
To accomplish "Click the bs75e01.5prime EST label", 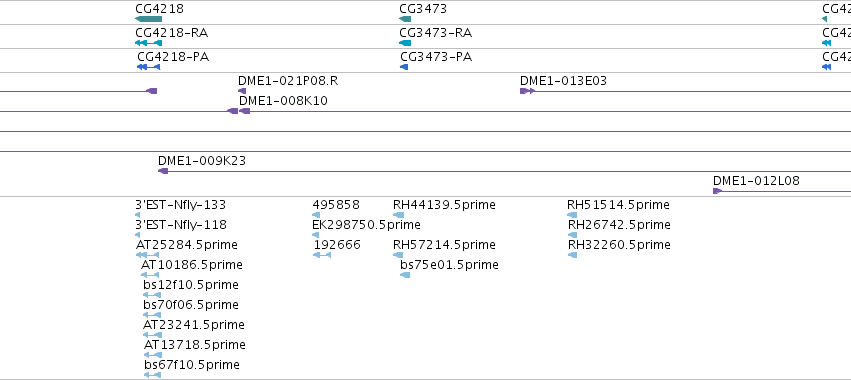I will click(x=449, y=265).
